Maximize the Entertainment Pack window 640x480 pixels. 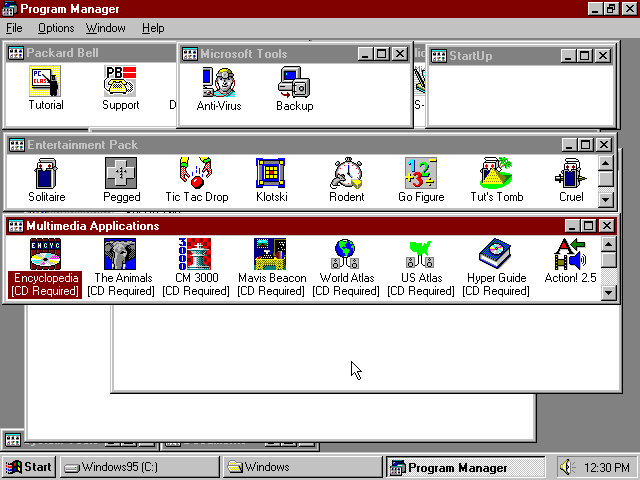[x=585, y=144]
